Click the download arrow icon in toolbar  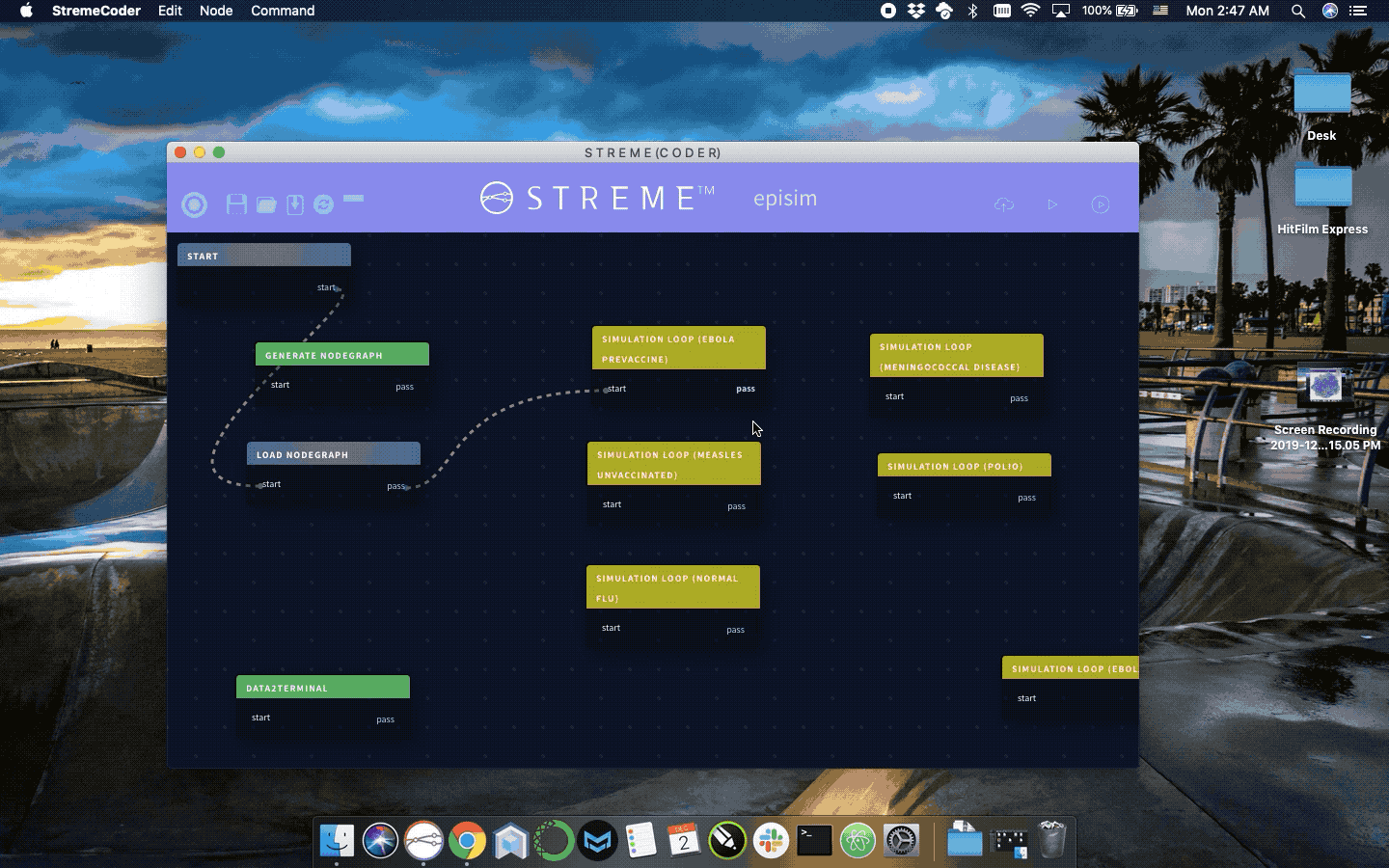click(x=295, y=204)
